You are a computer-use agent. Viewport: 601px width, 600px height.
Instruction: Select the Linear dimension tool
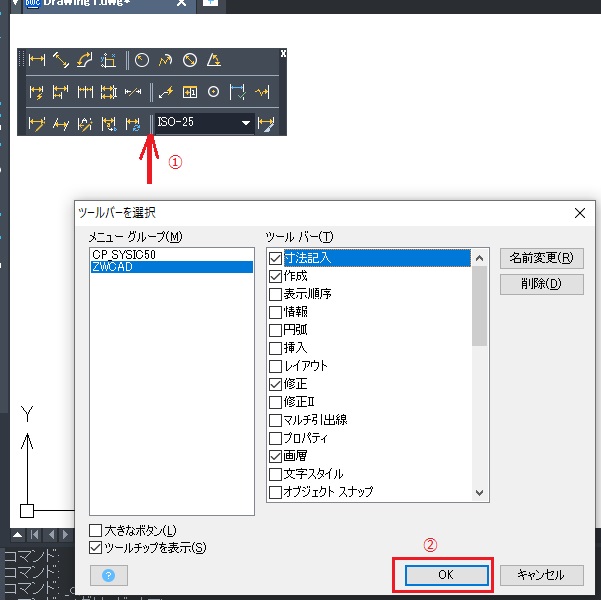click(x=37, y=60)
